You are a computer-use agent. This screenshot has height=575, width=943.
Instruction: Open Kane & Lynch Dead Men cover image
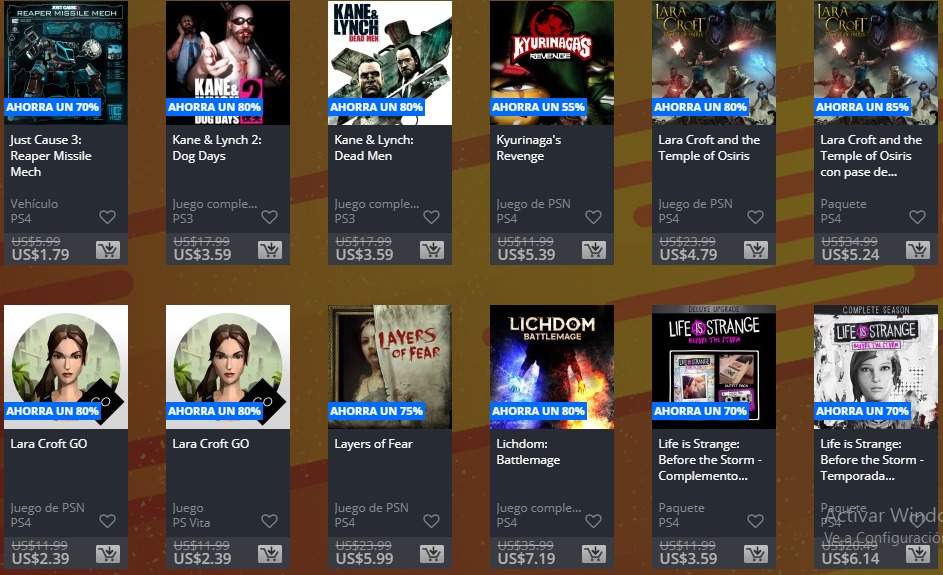click(x=390, y=63)
